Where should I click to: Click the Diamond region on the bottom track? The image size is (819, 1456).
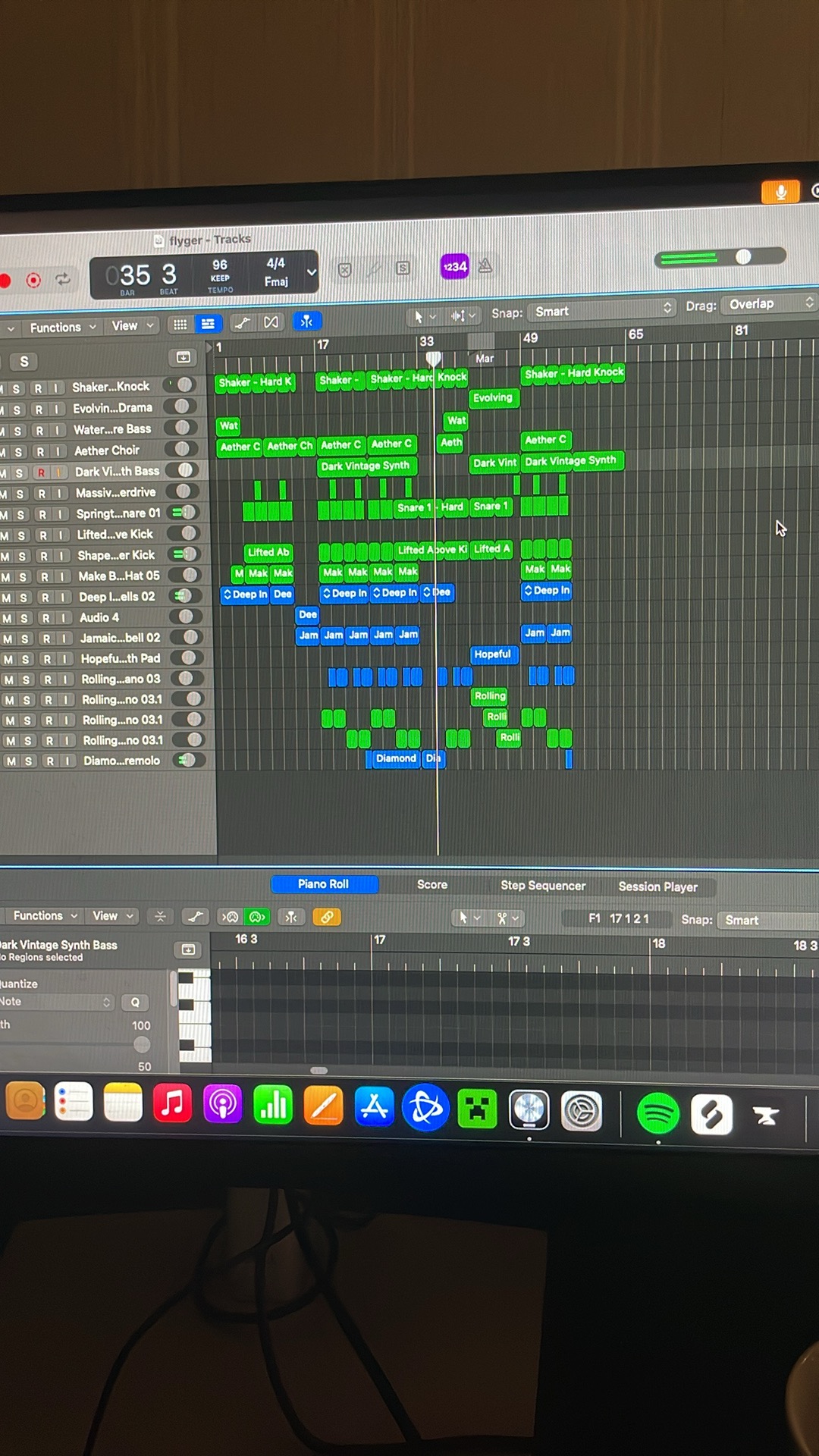[394, 758]
